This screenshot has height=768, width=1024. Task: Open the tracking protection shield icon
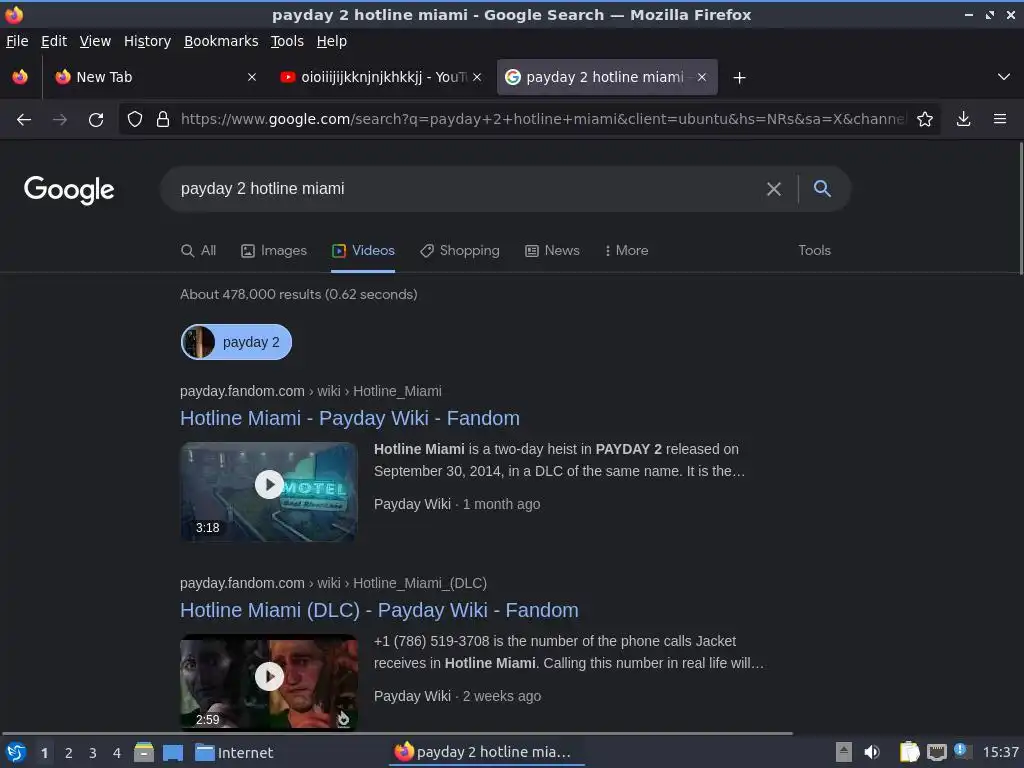click(135, 119)
